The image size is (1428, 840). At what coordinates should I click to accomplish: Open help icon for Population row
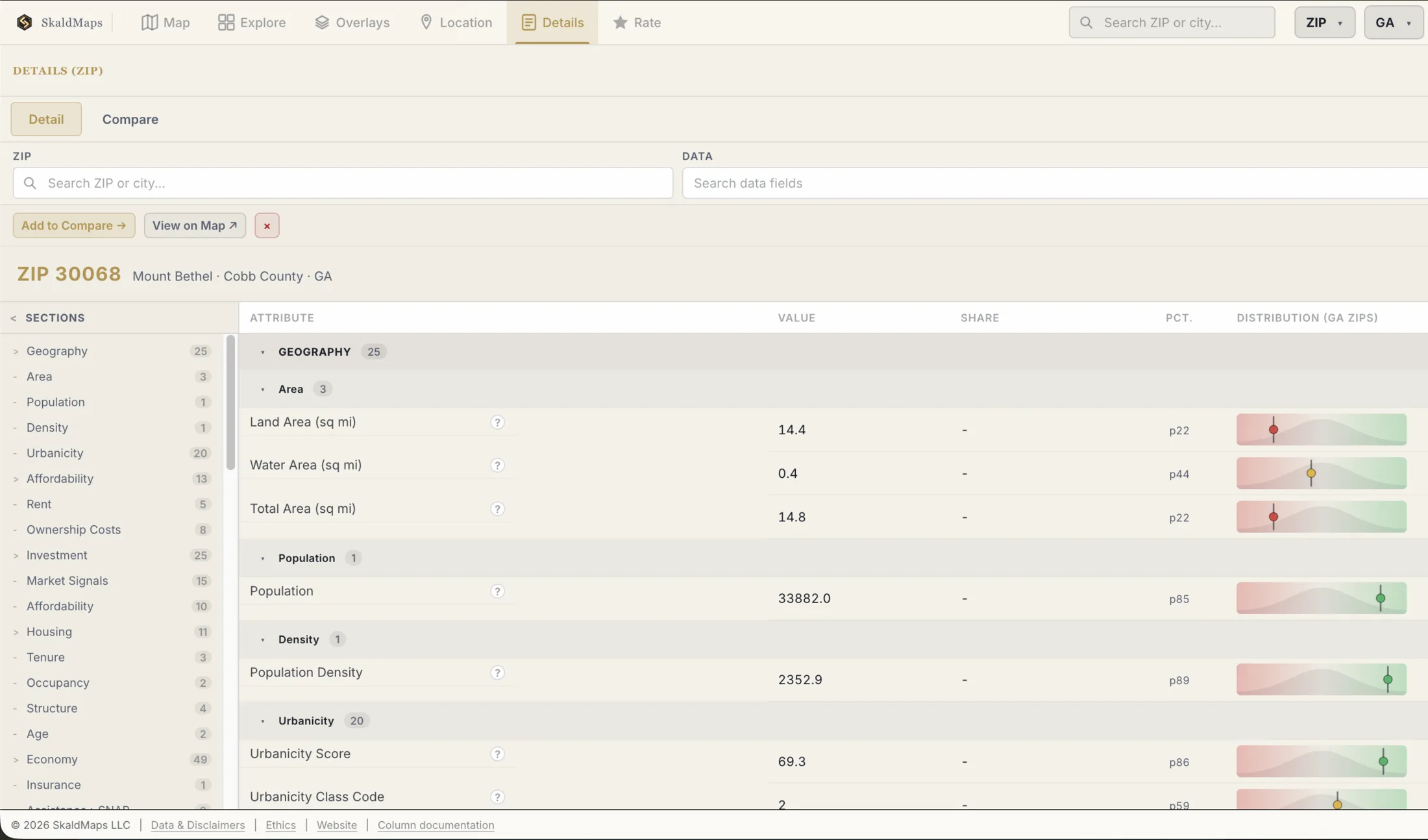click(497, 591)
